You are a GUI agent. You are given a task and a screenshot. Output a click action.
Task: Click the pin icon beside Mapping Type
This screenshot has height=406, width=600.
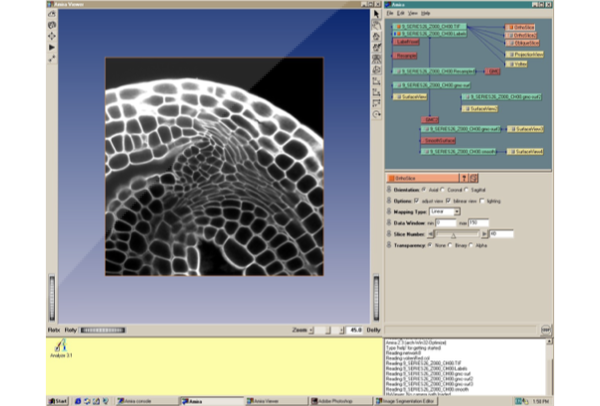pyautogui.click(x=390, y=212)
